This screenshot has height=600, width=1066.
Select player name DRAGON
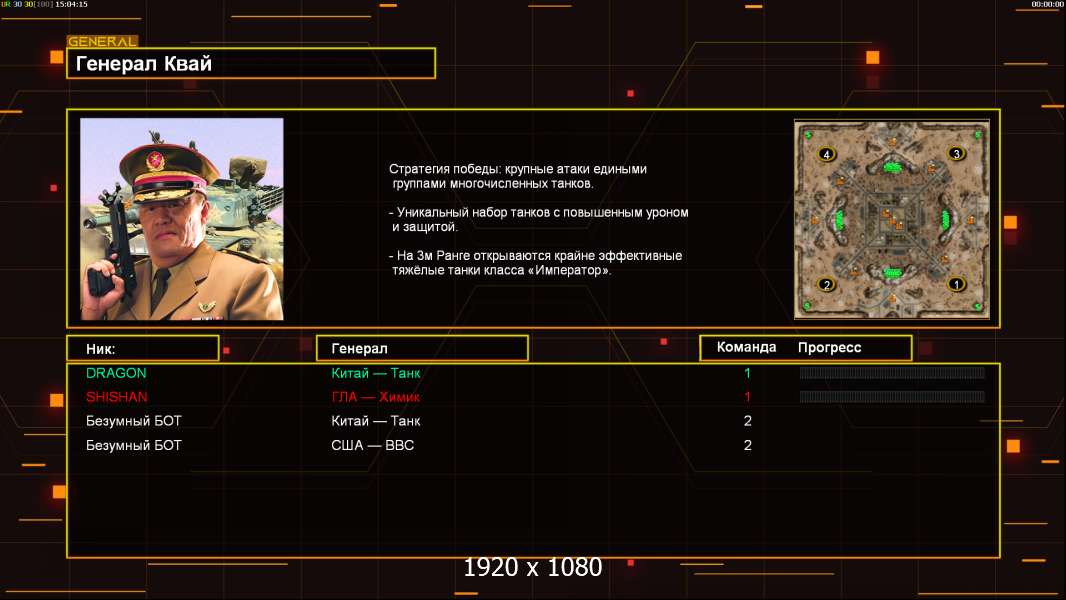point(116,373)
